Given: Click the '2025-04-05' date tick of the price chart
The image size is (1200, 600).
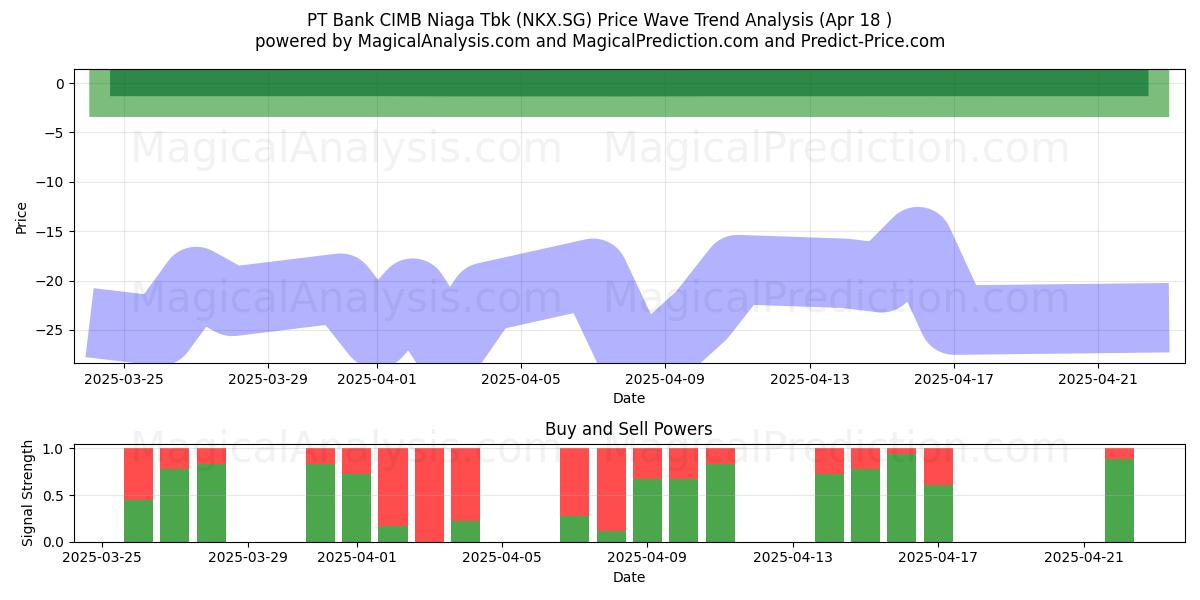Looking at the screenshot, I should click(521, 379).
